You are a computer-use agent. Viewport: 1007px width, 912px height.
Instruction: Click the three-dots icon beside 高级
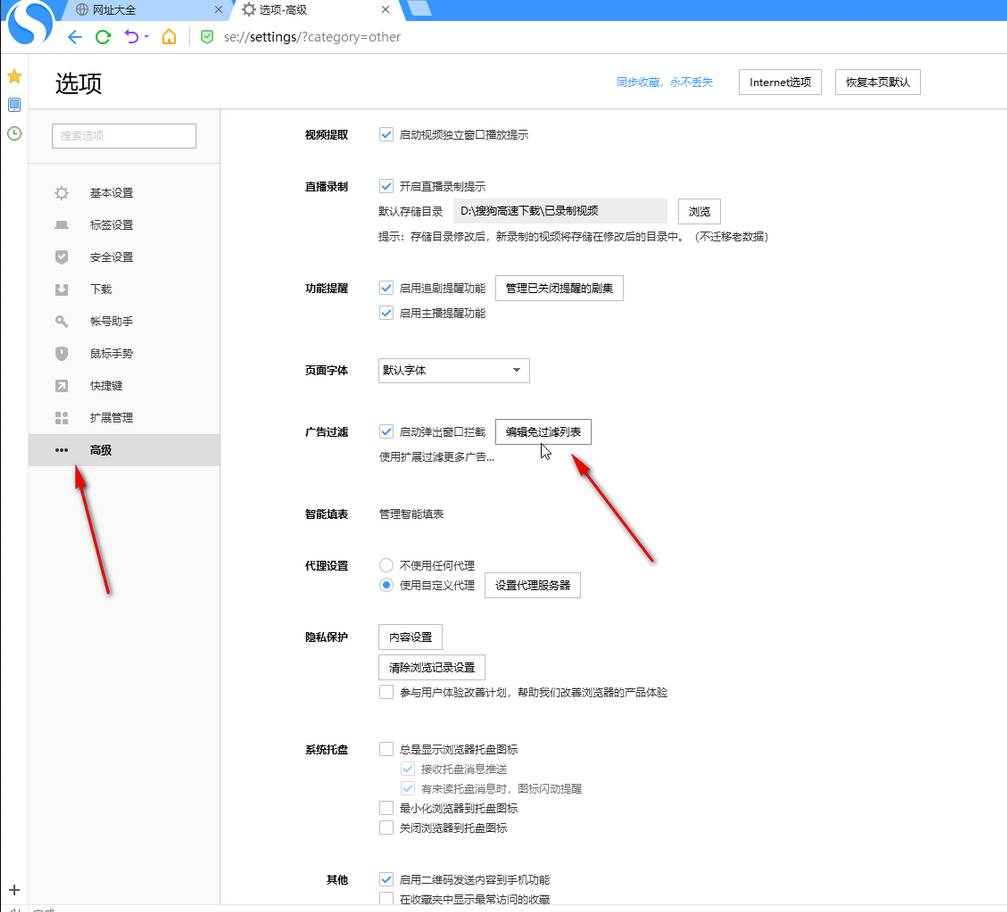pos(62,450)
